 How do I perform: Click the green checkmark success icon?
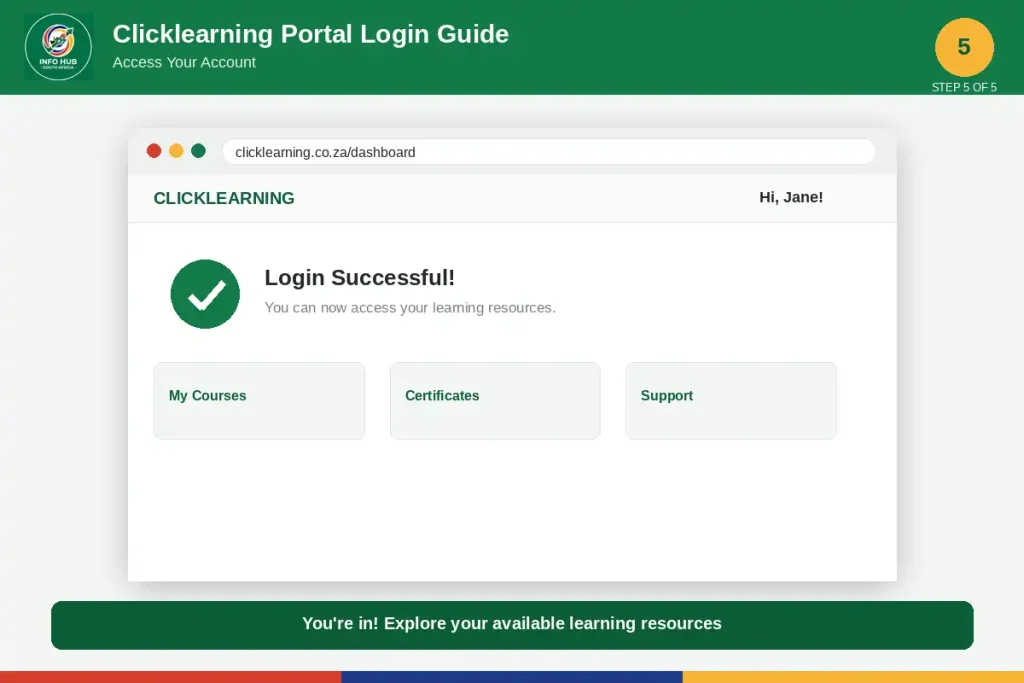205,294
